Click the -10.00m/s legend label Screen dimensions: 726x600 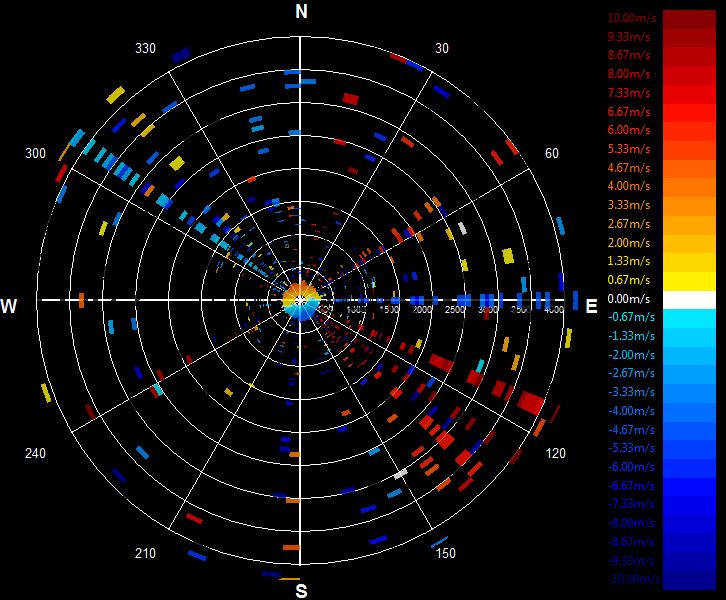(634, 579)
